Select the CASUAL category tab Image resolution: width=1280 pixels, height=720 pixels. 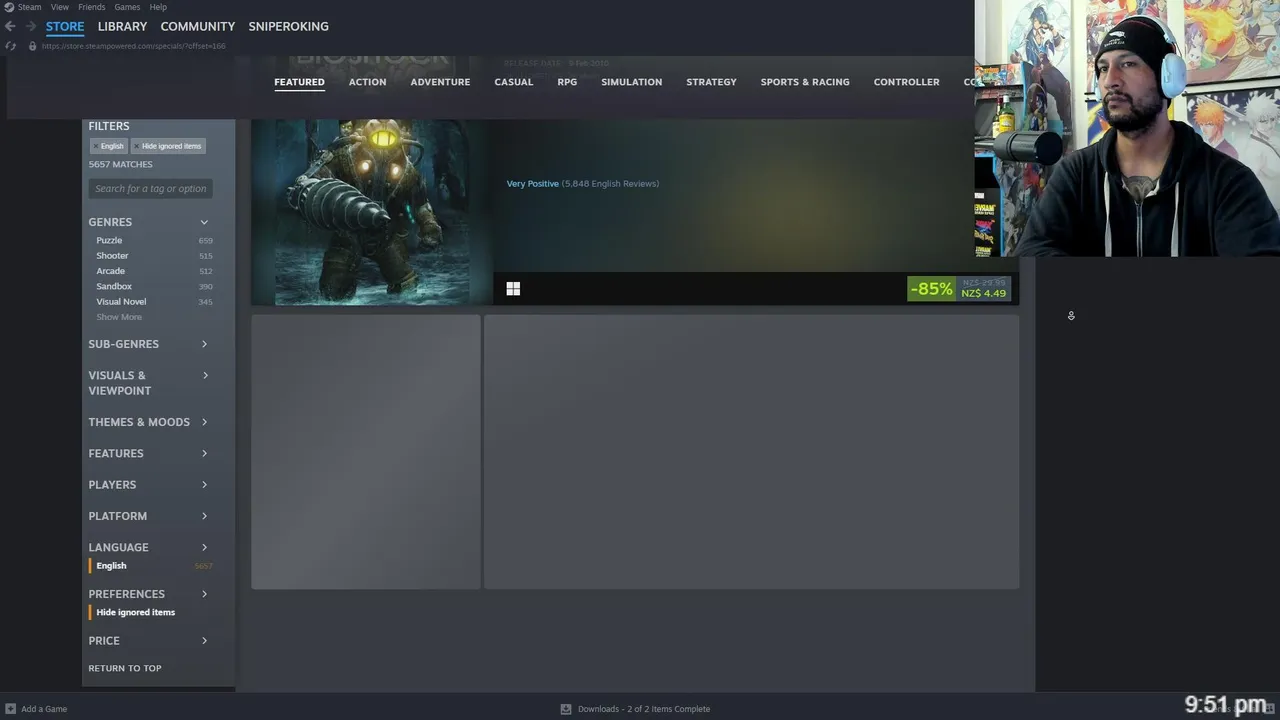(x=513, y=82)
